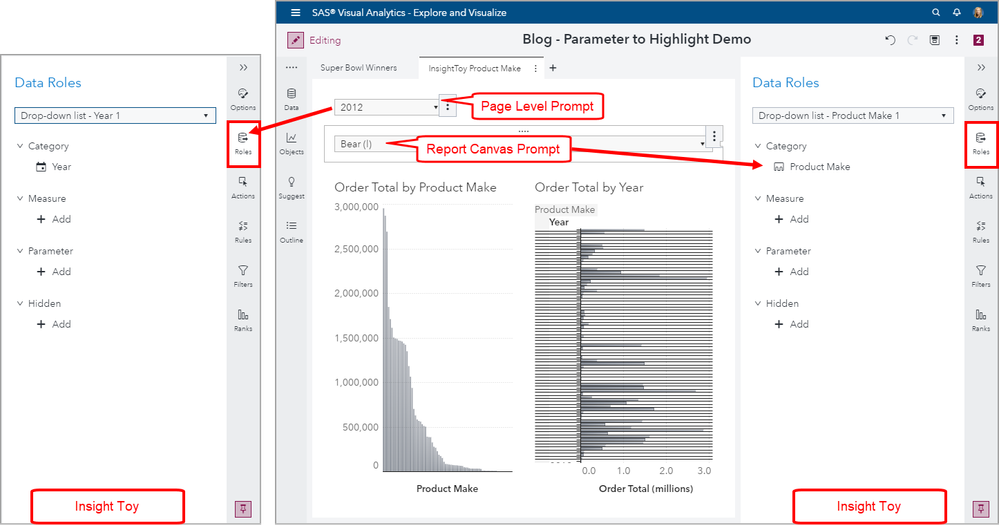The width and height of the screenshot is (999, 526).
Task: Add a Measure in left Data Roles
Action: pyautogui.click(x=54, y=219)
